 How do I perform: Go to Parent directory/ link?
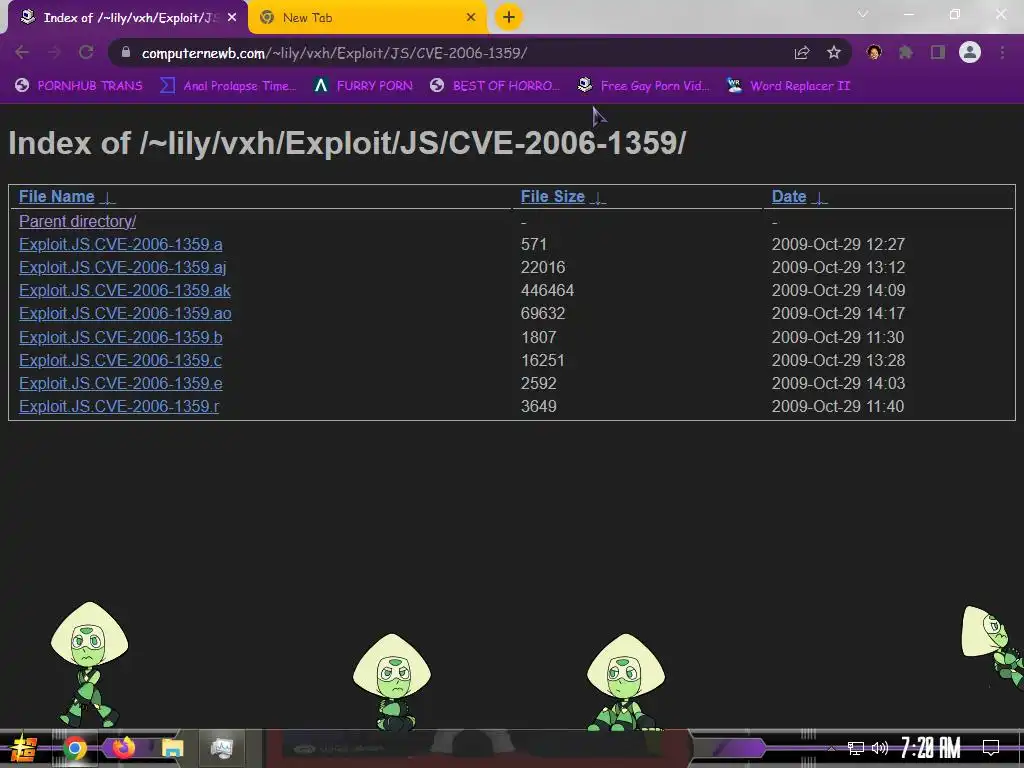(78, 221)
